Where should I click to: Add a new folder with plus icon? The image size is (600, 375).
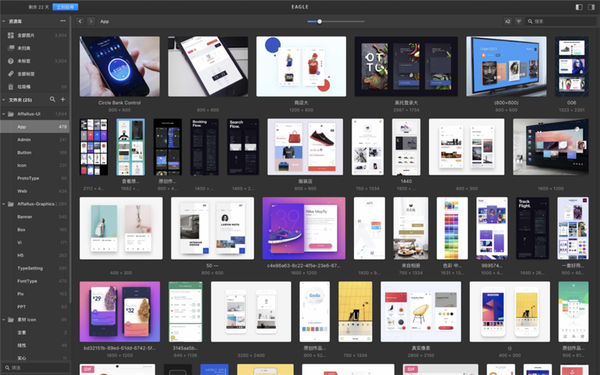(x=63, y=99)
